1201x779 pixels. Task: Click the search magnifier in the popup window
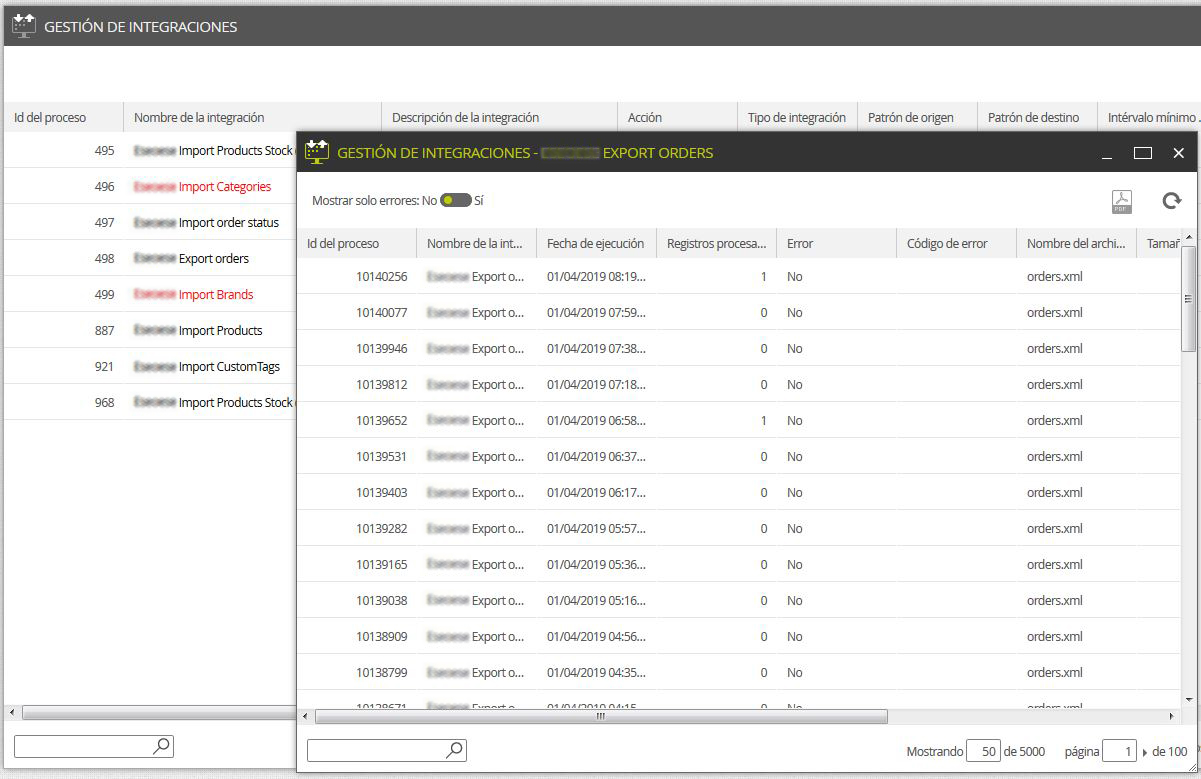[454, 750]
